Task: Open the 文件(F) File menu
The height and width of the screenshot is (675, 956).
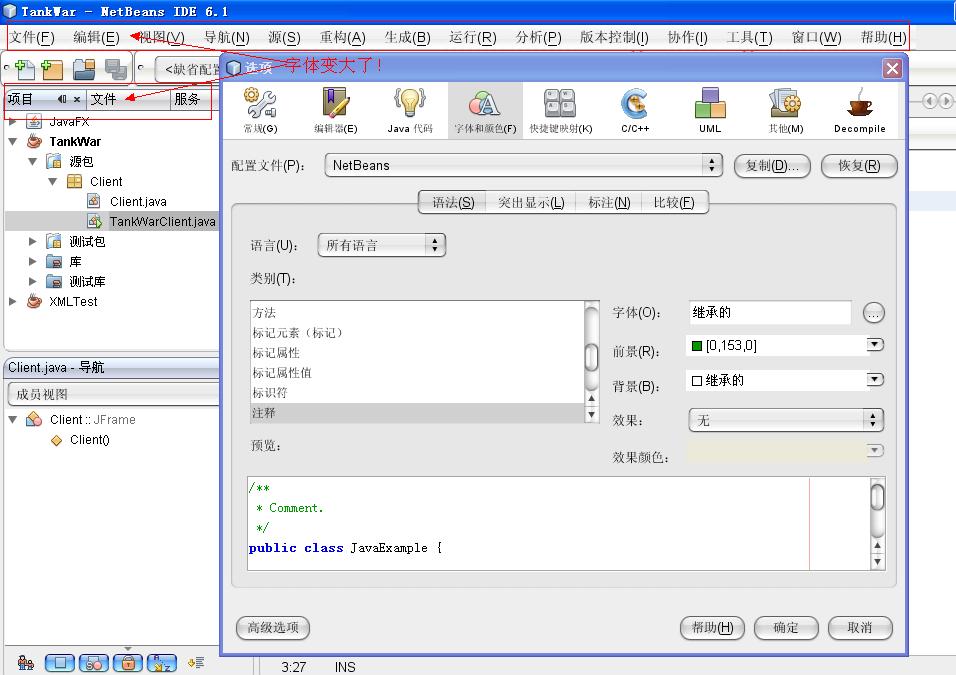Action: (32, 38)
